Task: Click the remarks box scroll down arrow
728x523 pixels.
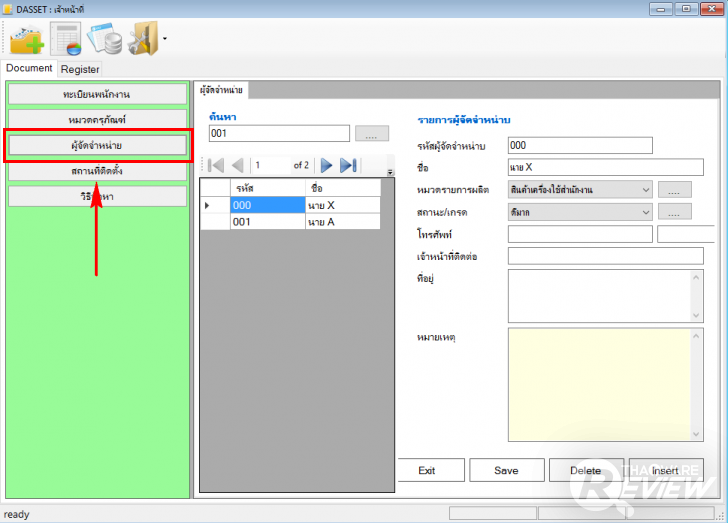Action: (x=696, y=434)
